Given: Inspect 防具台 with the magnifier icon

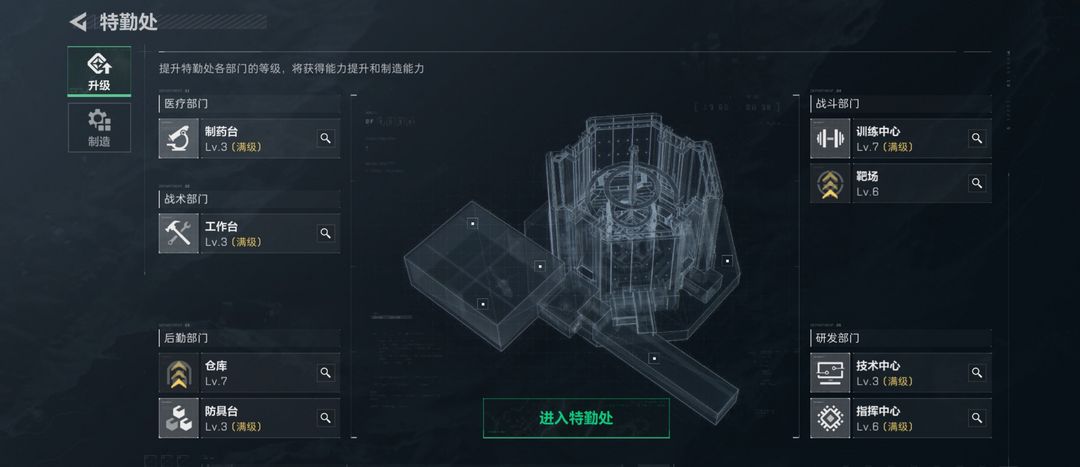Looking at the screenshot, I should pos(326,418).
